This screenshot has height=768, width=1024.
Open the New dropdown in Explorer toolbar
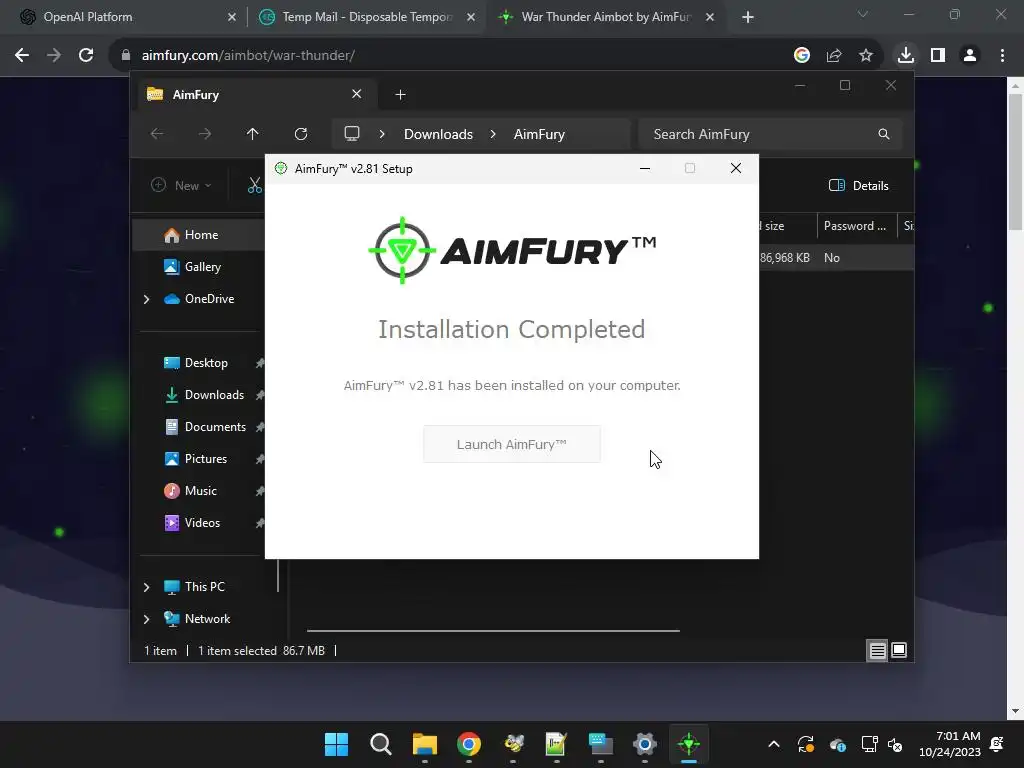181,185
